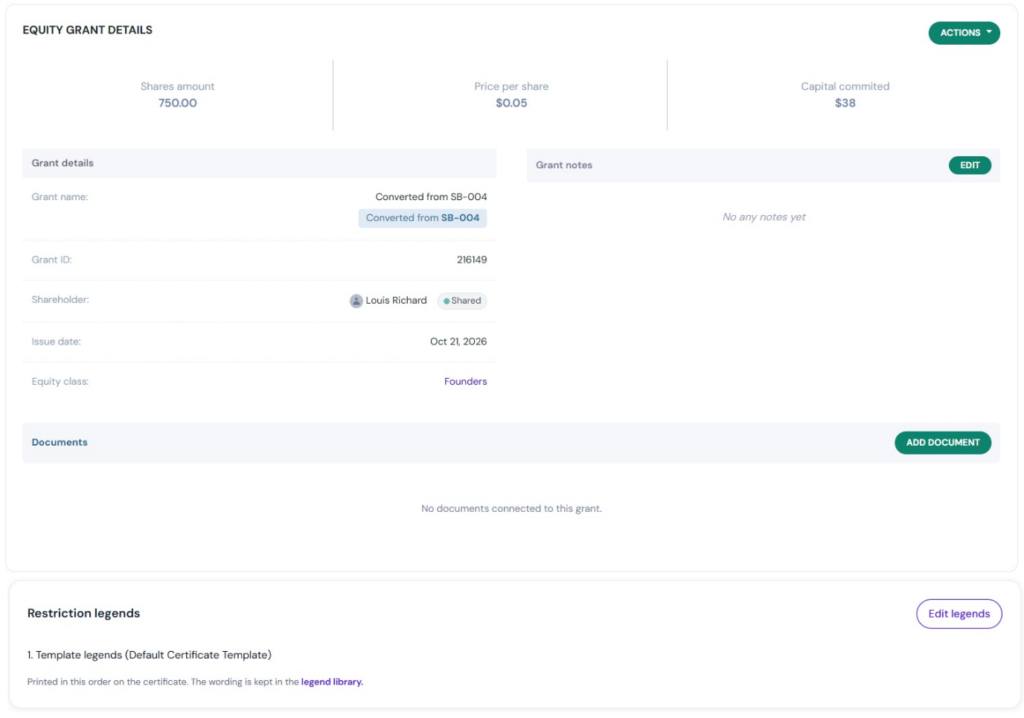Select the Grant ID value 216149
The width and height of the screenshot is (1024, 718).
(472, 260)
